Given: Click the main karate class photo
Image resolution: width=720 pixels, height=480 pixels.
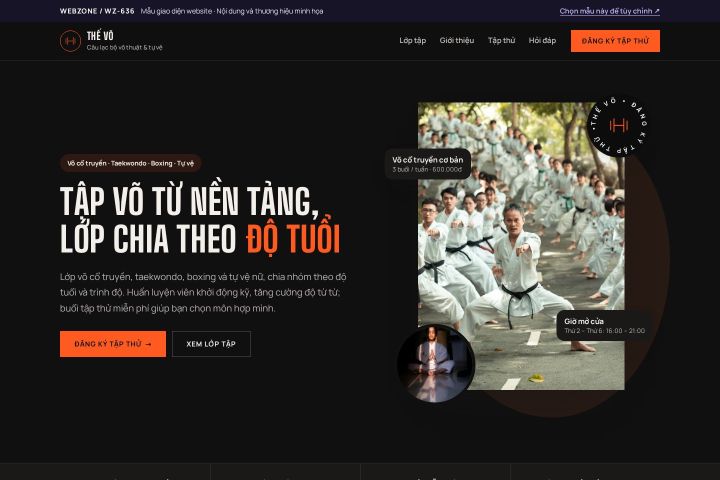Looking at the screenshot, I should tap(521, 246).
